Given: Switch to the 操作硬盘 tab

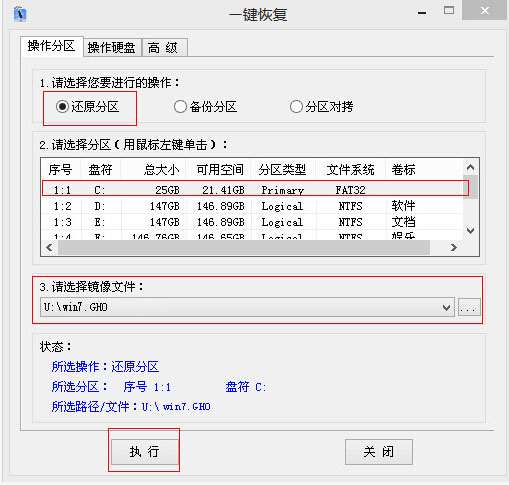Looking at the screenshot, I should tap(112, 48).
